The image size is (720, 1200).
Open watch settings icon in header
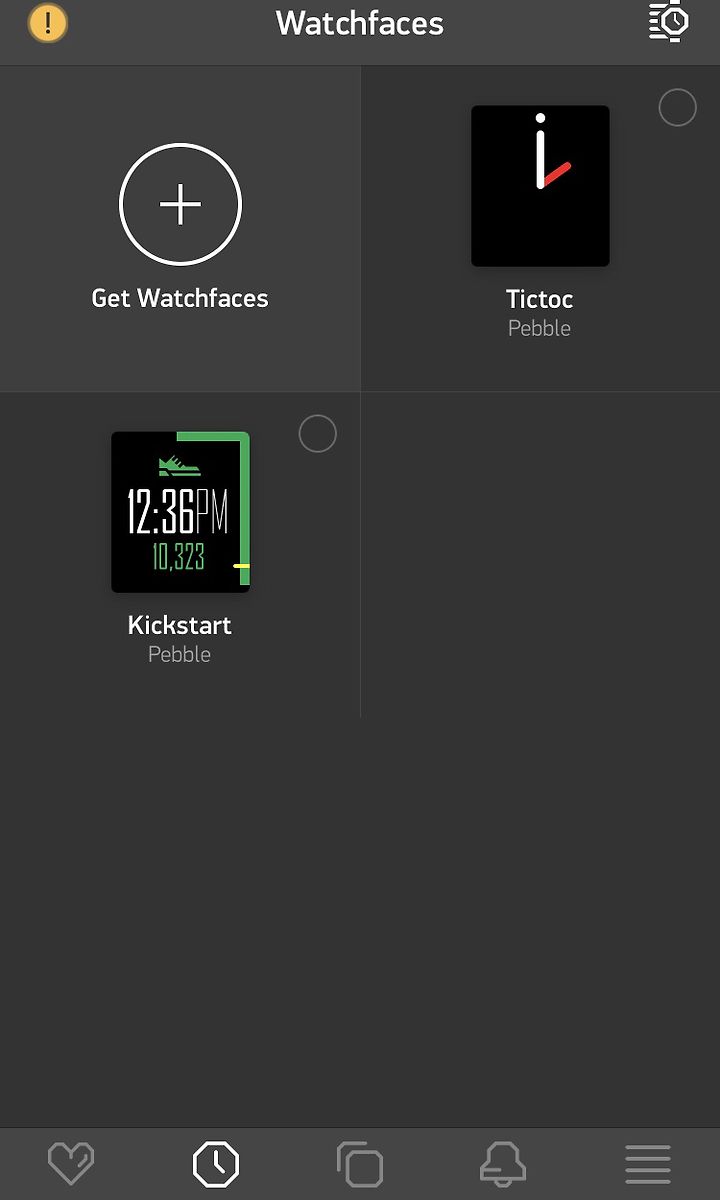(669, 21)
